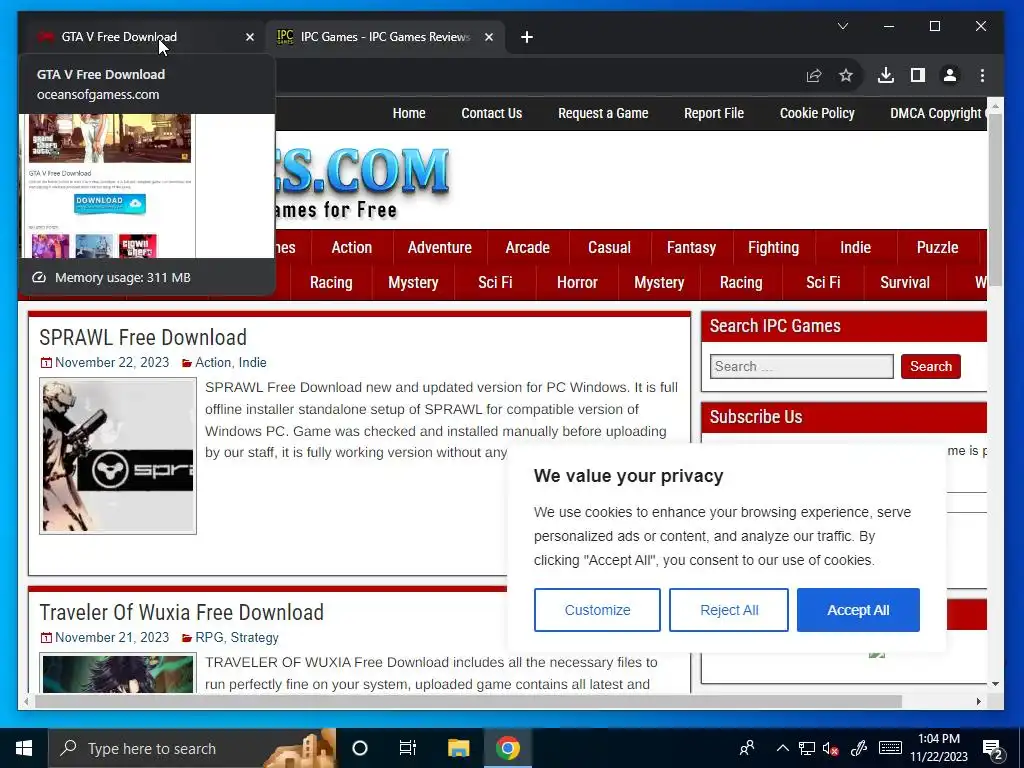This screenshot has width=1024, height=768.
Task: Open the notification center icon
Action: [x=993, y=750]
